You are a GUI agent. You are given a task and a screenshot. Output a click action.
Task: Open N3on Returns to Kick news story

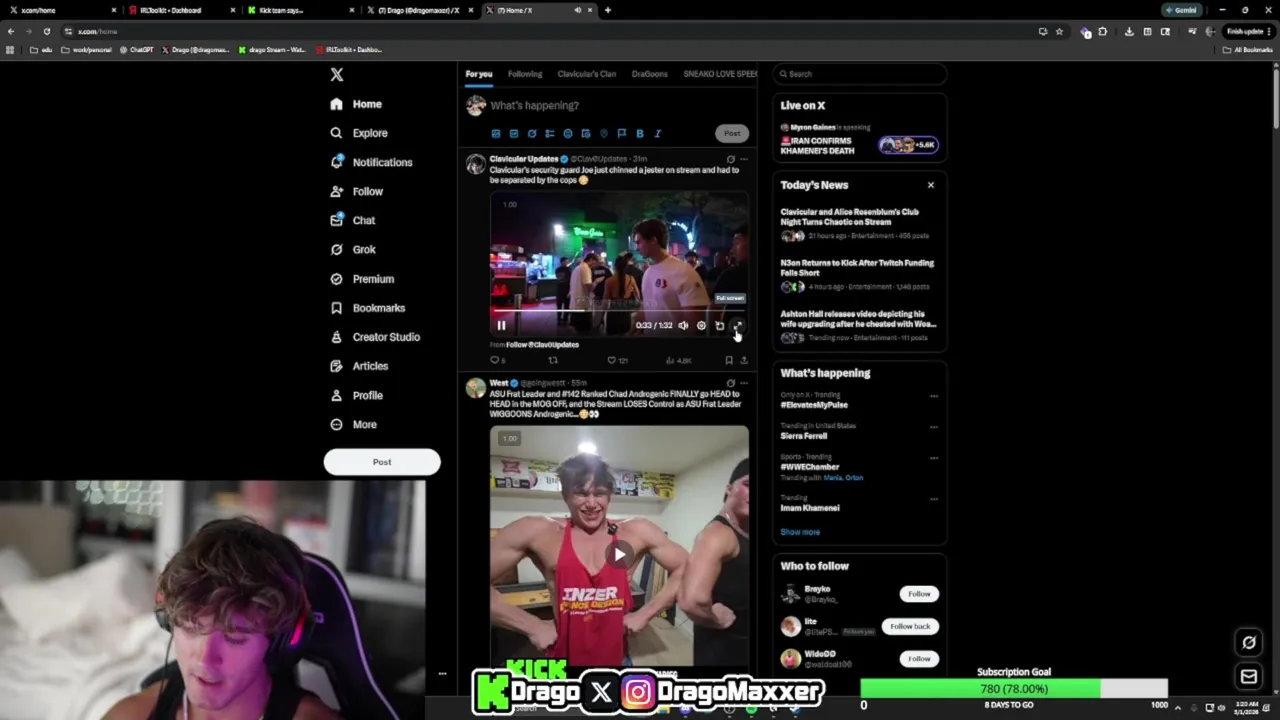tap(857, 274)
